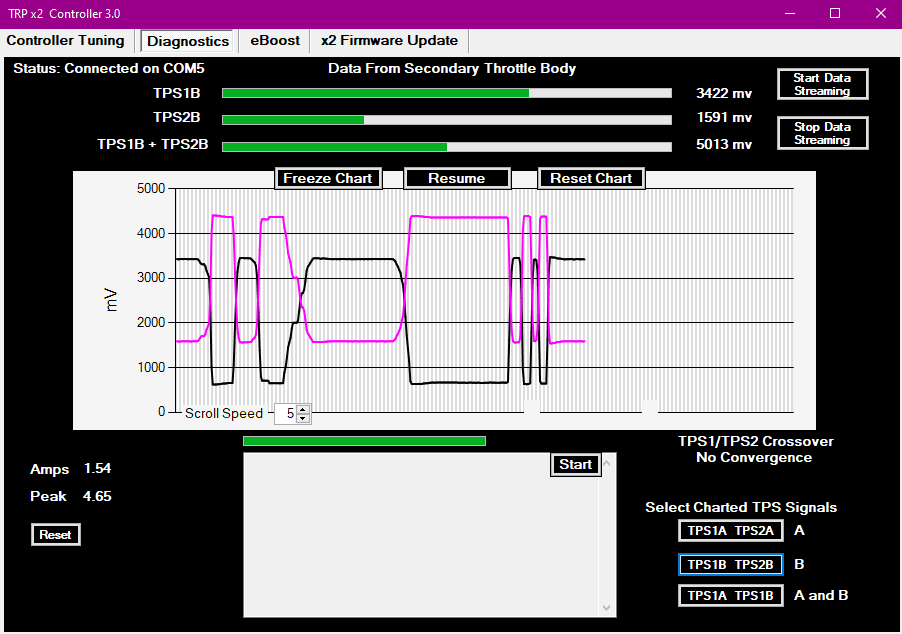Screen dimensions: 902x634
Task: Maximize the TRP x2 Controller window
Action: pos(835,14)
